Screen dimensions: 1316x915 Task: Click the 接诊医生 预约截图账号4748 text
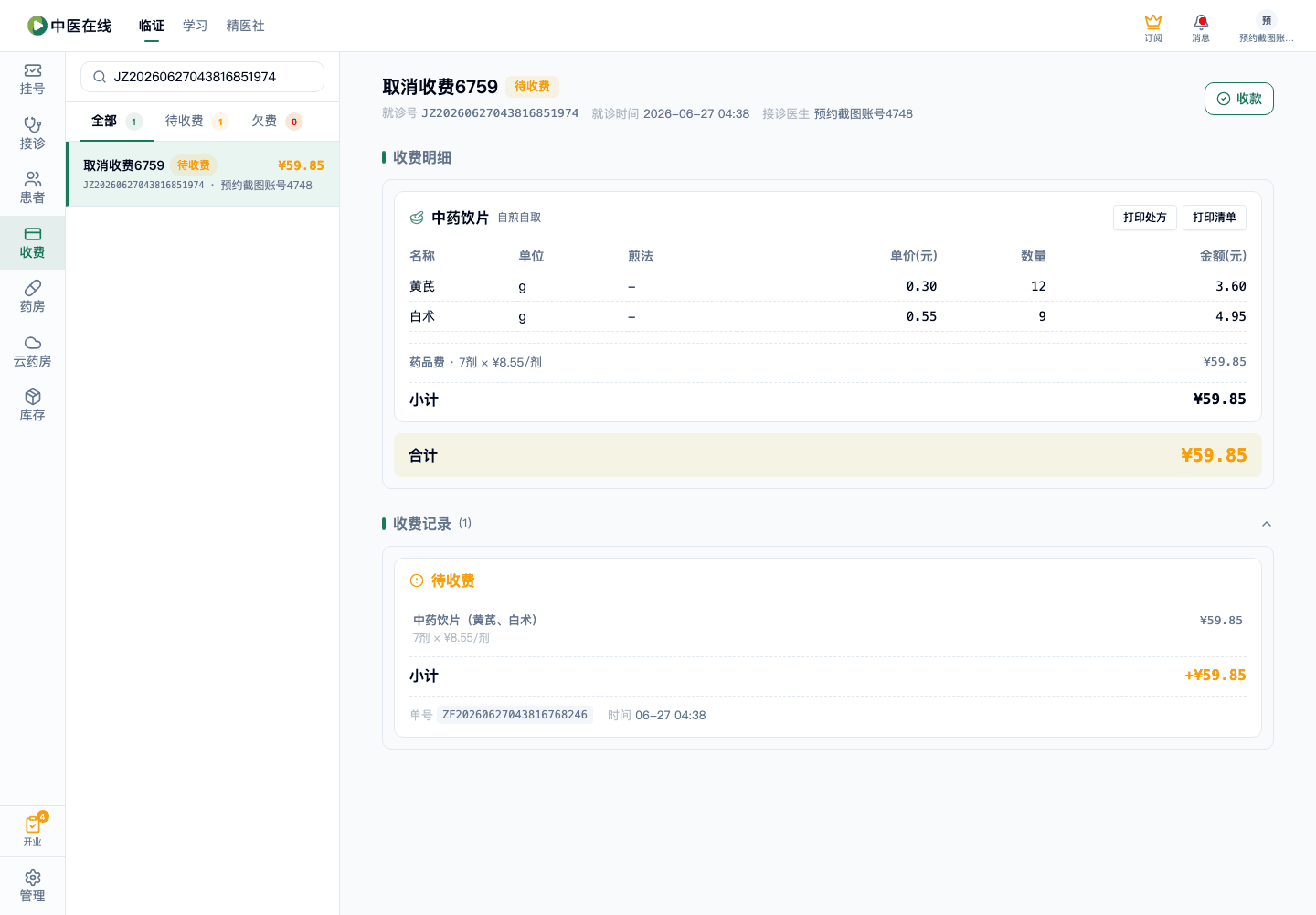[x=838, y=113]
